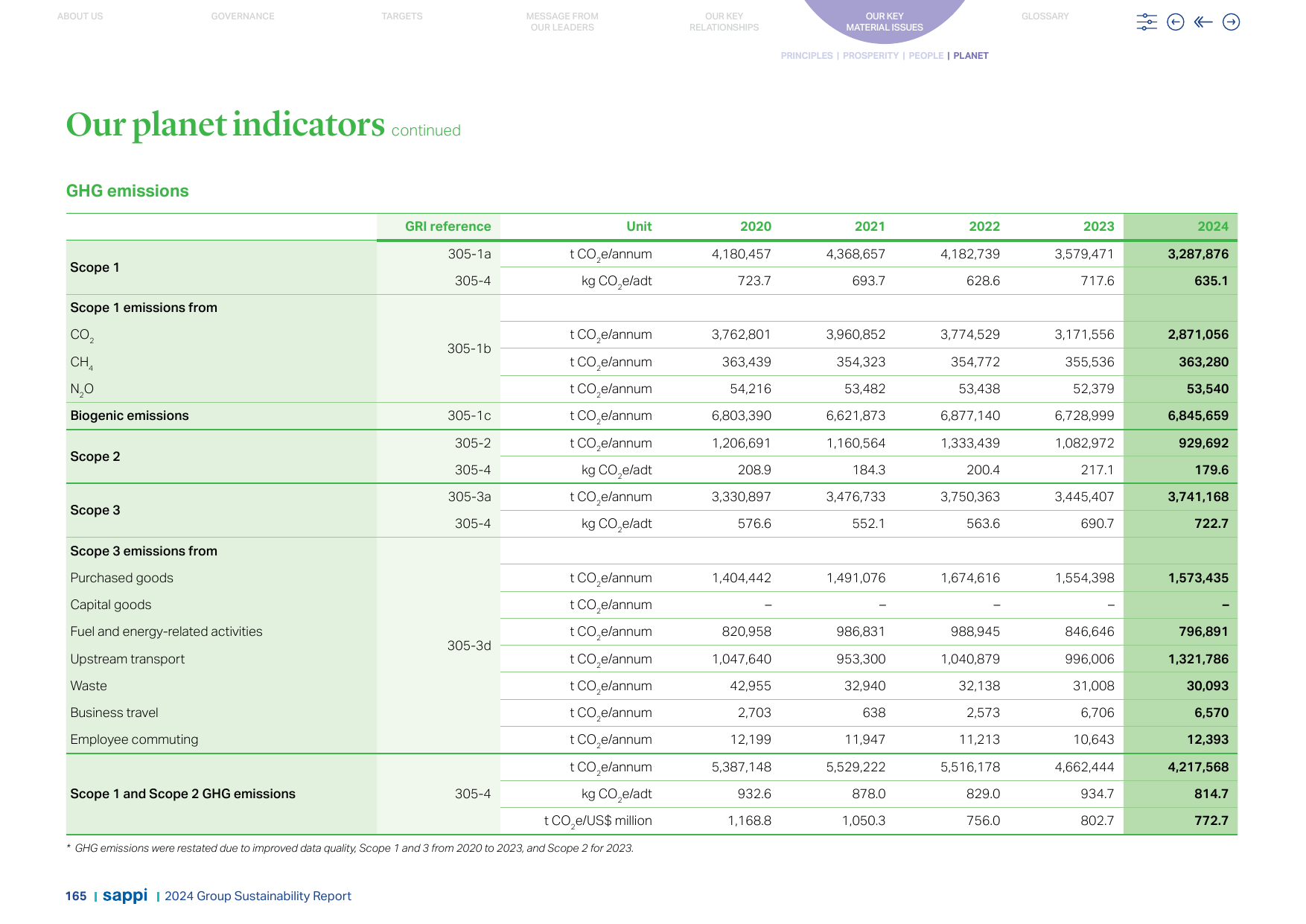The height and width of the screenshot is (924, 1306).
Task: Click Fuel and energy-related activities label
Action: [x=166, y=631]
